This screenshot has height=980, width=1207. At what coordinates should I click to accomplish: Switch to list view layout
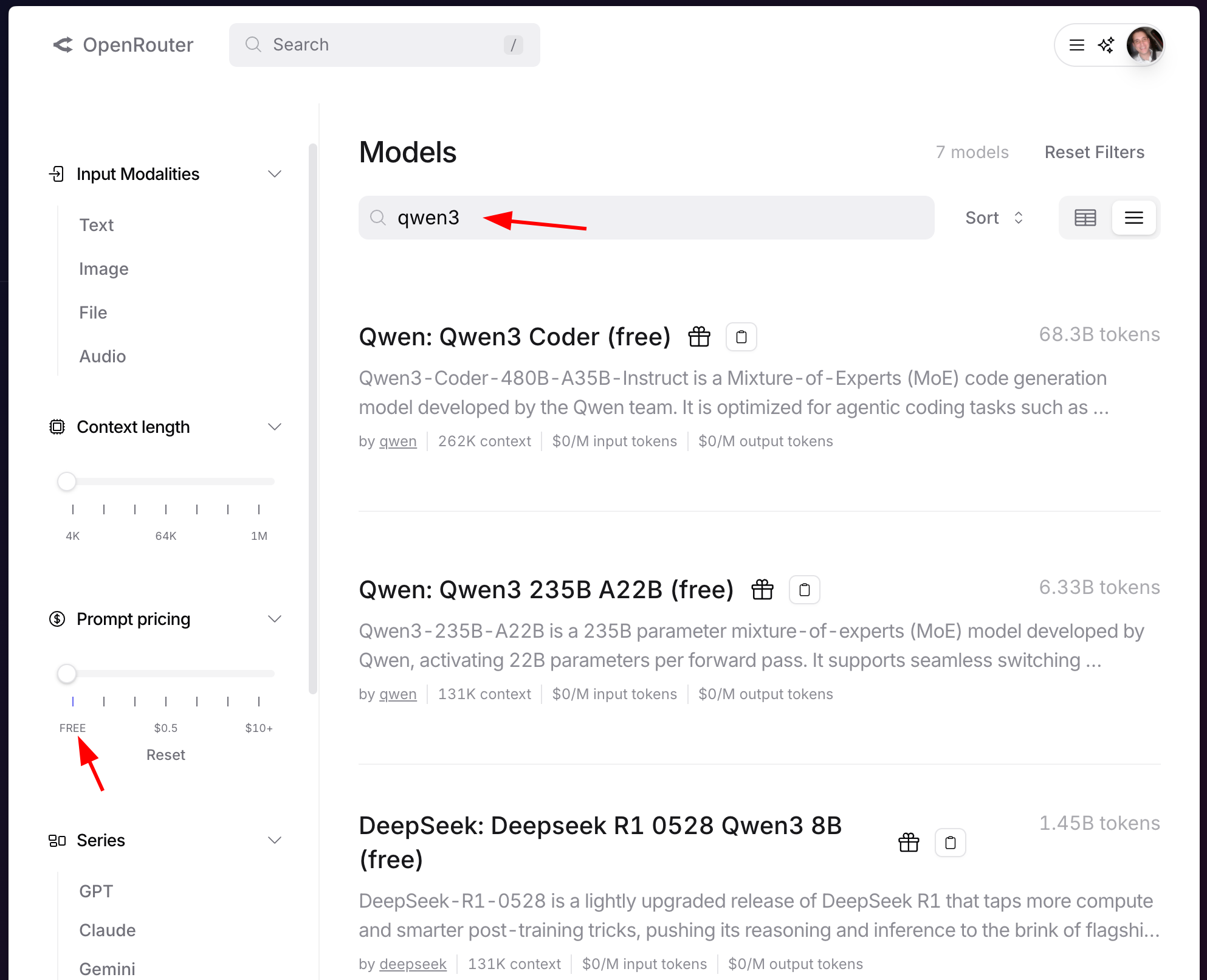(1134, 218)
